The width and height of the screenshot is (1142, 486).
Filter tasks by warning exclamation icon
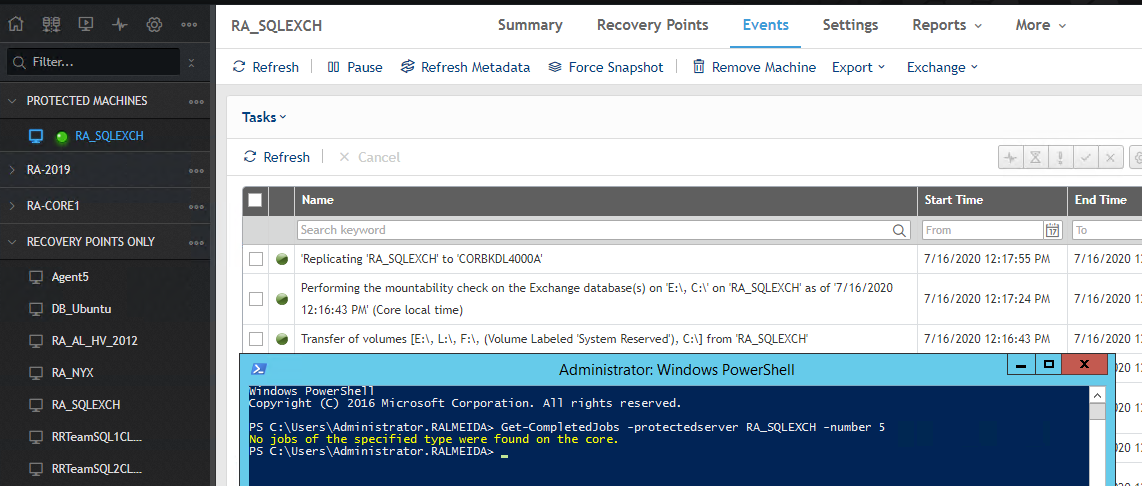(x=1060, y=157)
